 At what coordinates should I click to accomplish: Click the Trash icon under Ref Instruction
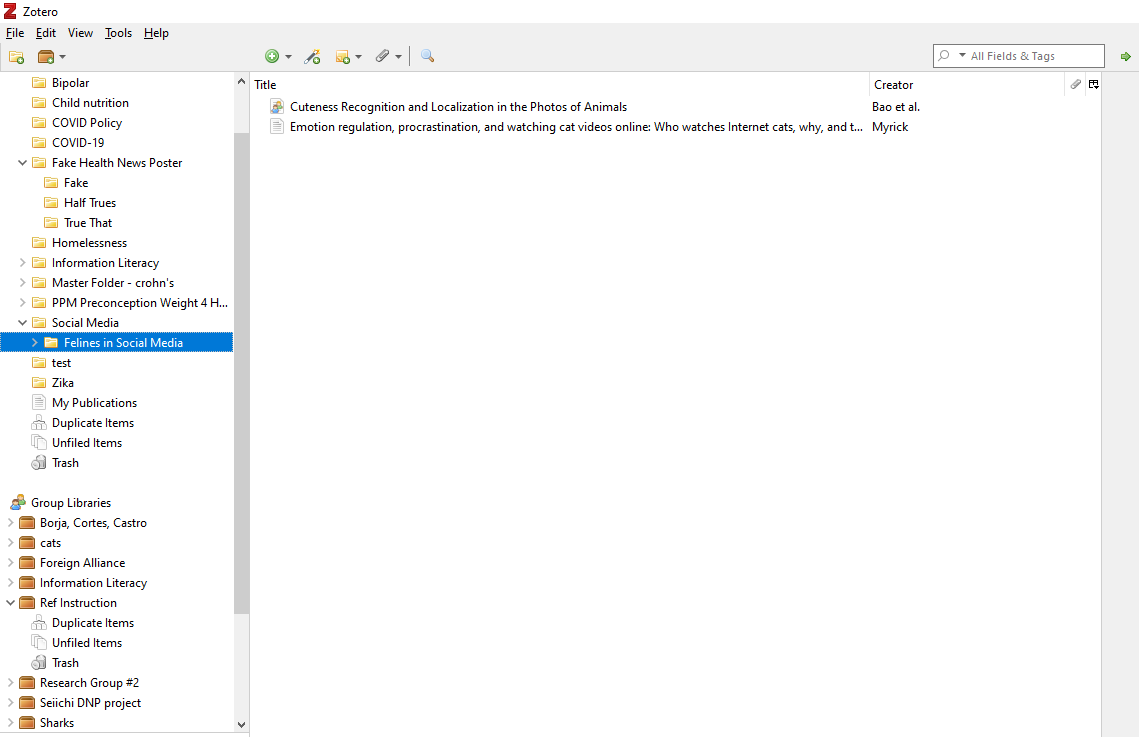click(x=38, y=662)
